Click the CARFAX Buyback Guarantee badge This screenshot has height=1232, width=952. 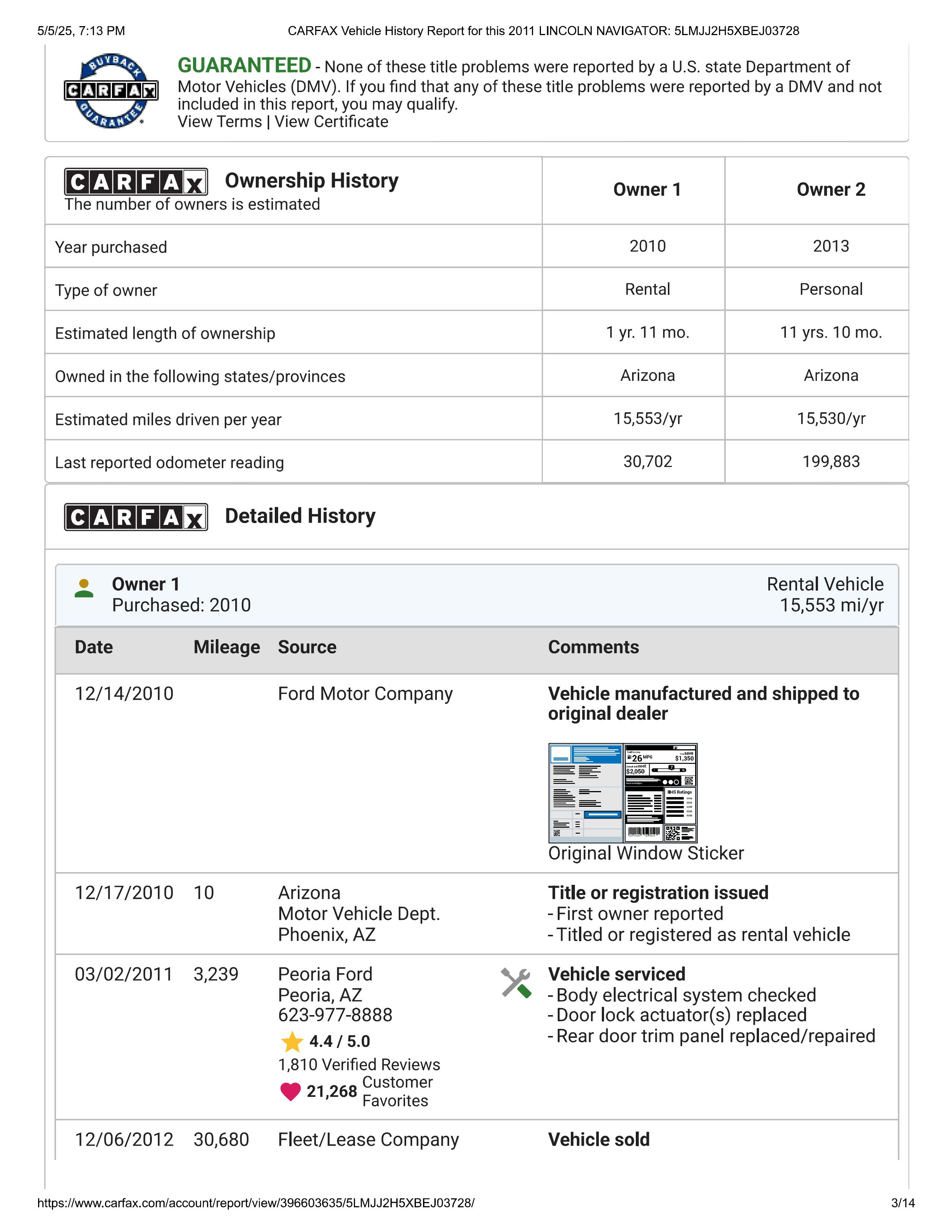[x=111, y=91]
